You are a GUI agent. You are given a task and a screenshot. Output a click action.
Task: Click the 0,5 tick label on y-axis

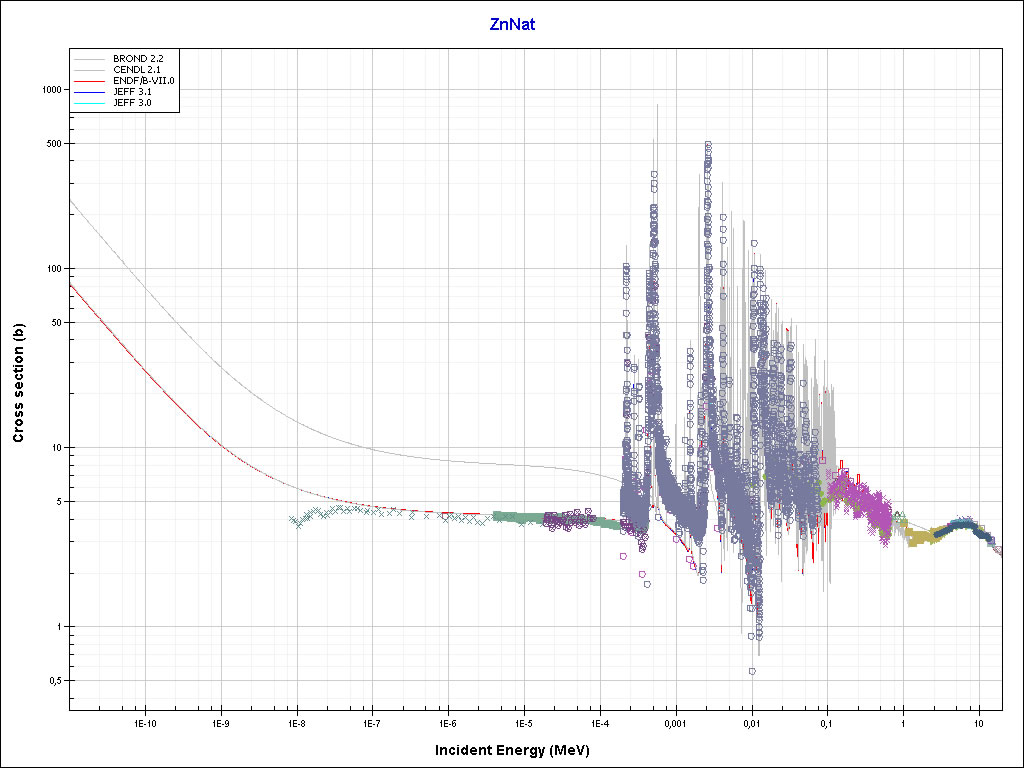[x=56, y=681]
